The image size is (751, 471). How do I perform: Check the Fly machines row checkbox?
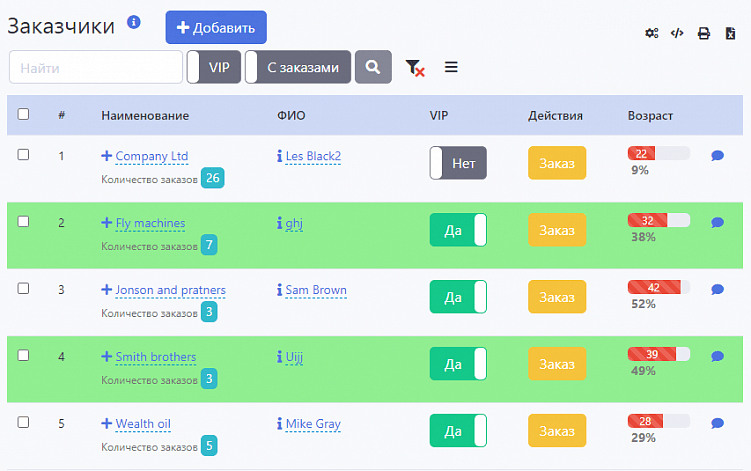tap(23, 221)
